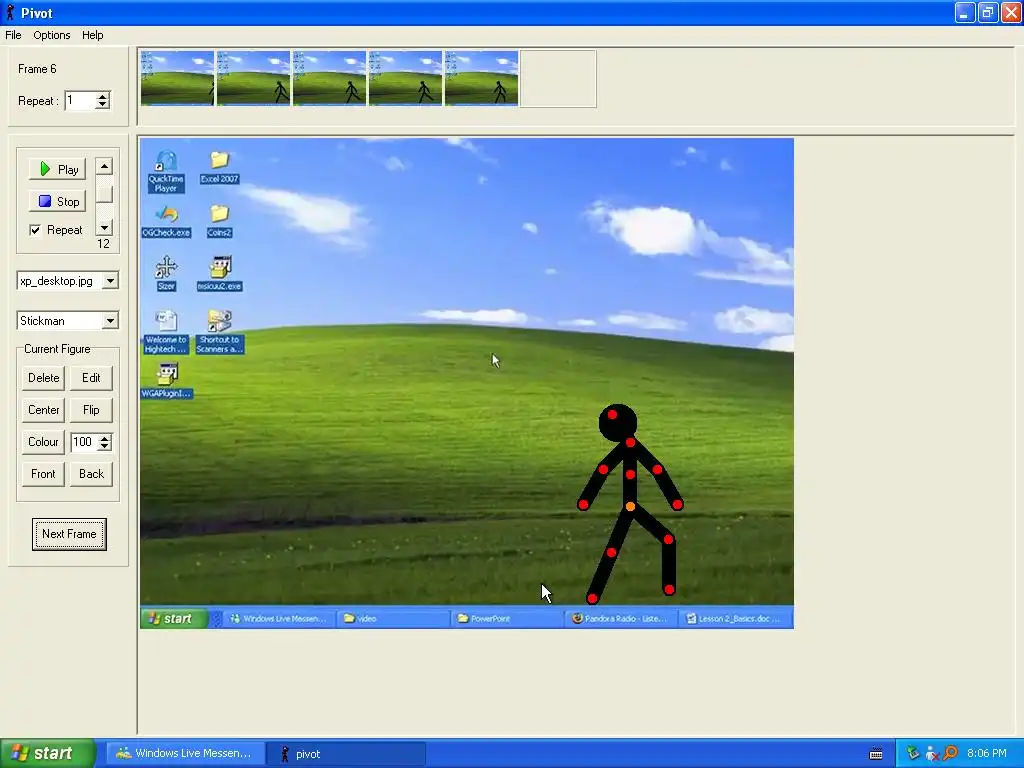1024x768 pixels.
Task: Click the red left foot handle
Action: [x=592, y=598]
